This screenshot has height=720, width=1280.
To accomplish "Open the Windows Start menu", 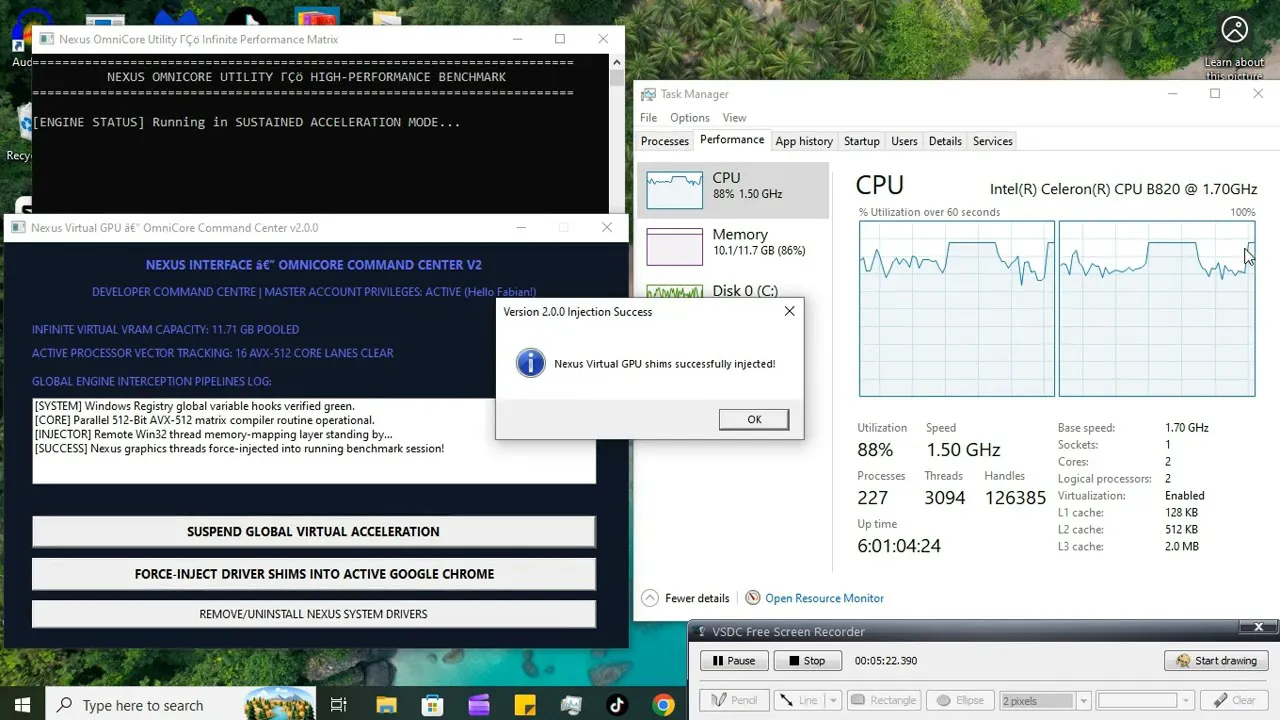I will (22, 705).
